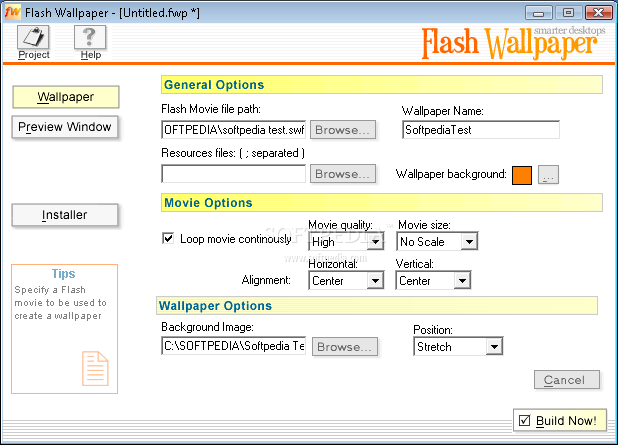Browse for Resources files
This screenshot has width=618, height=445.
[343, 174]
